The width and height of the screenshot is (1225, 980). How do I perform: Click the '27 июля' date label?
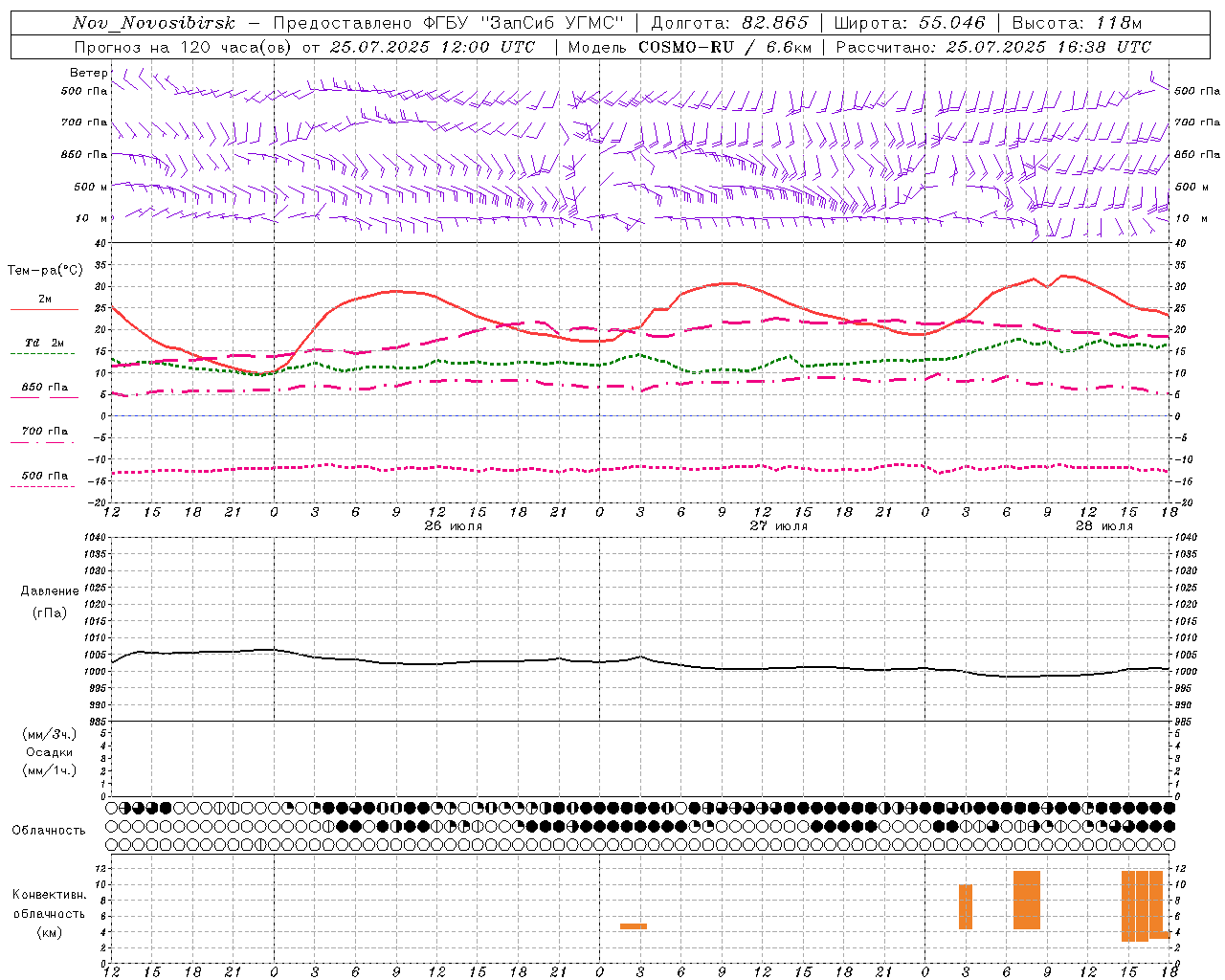click(x=779, y=526)
